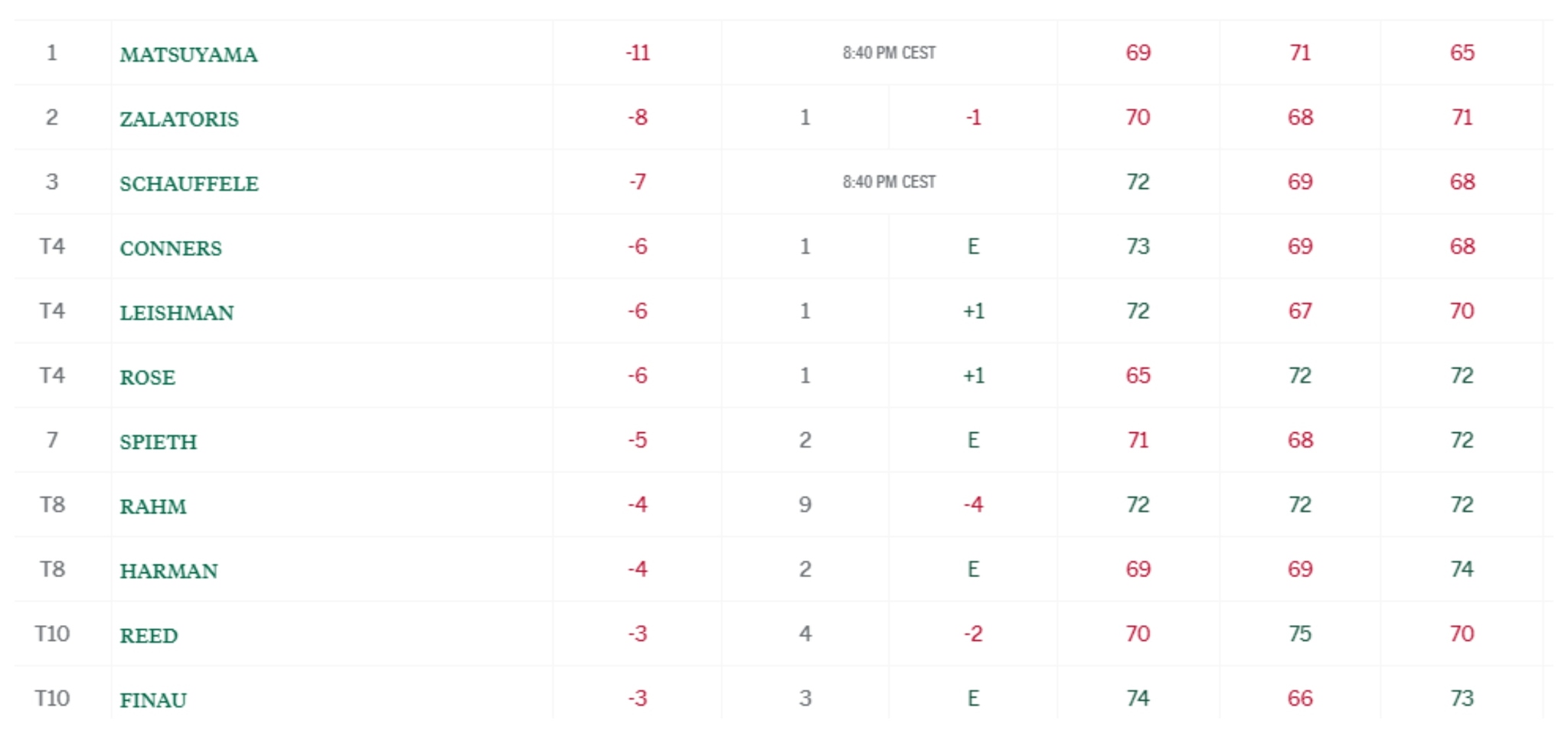Click on Leishman's name
1568x733 pixels.
(176, 312)
